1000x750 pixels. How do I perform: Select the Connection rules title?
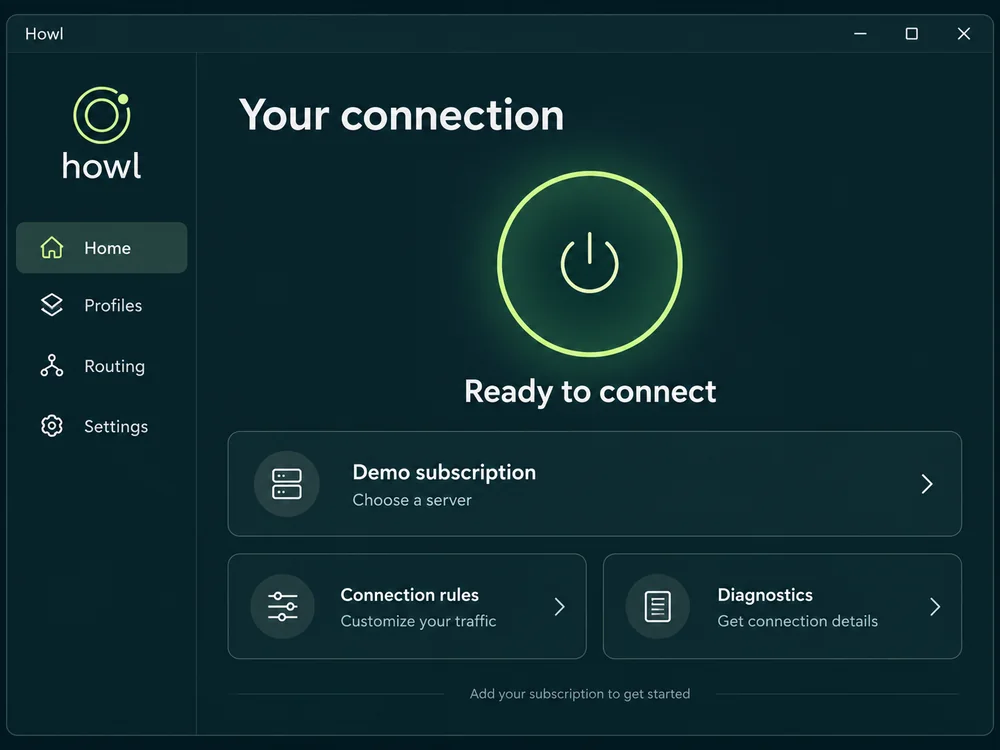(x=409, y=594)
